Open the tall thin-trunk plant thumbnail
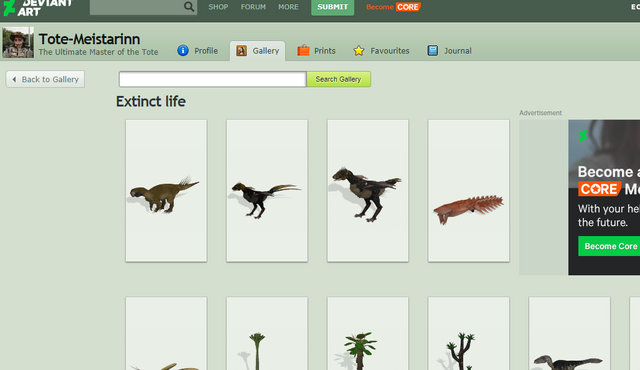The image size is (640, 370). point(267,334)
